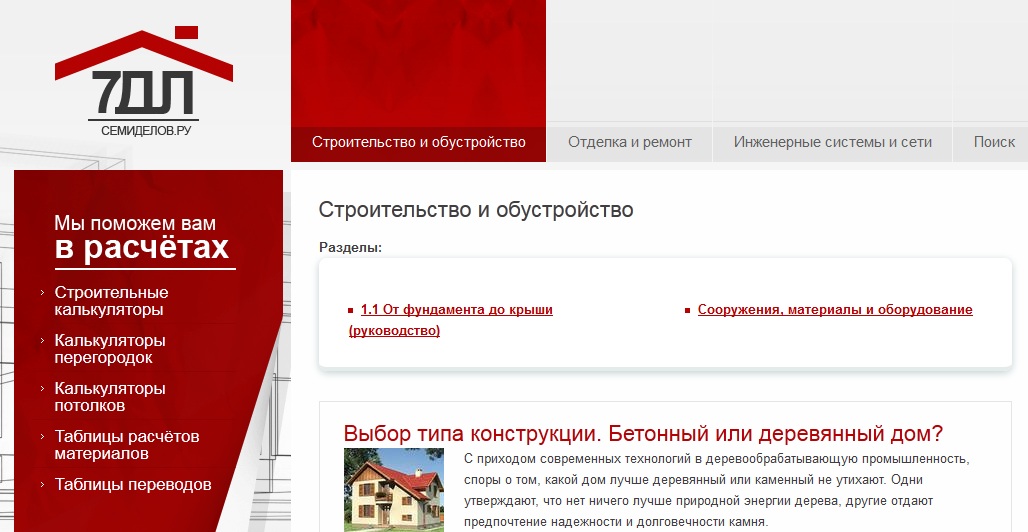Open the Семиделов.ру site name under logo
Viewport: 1028px width, 532px height.
[x=146, y=131]
